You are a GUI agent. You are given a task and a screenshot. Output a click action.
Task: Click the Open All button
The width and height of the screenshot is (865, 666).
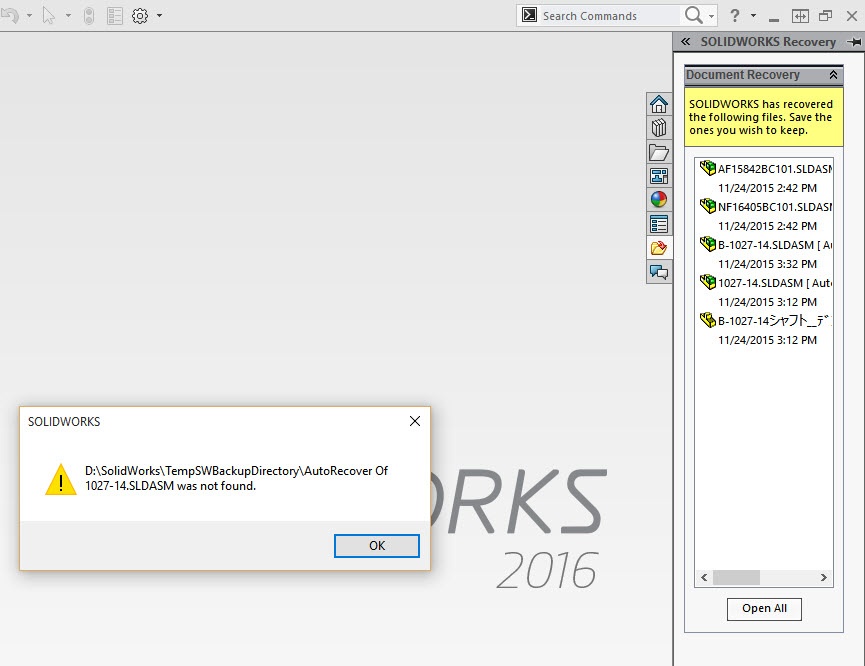coord(764,609)
